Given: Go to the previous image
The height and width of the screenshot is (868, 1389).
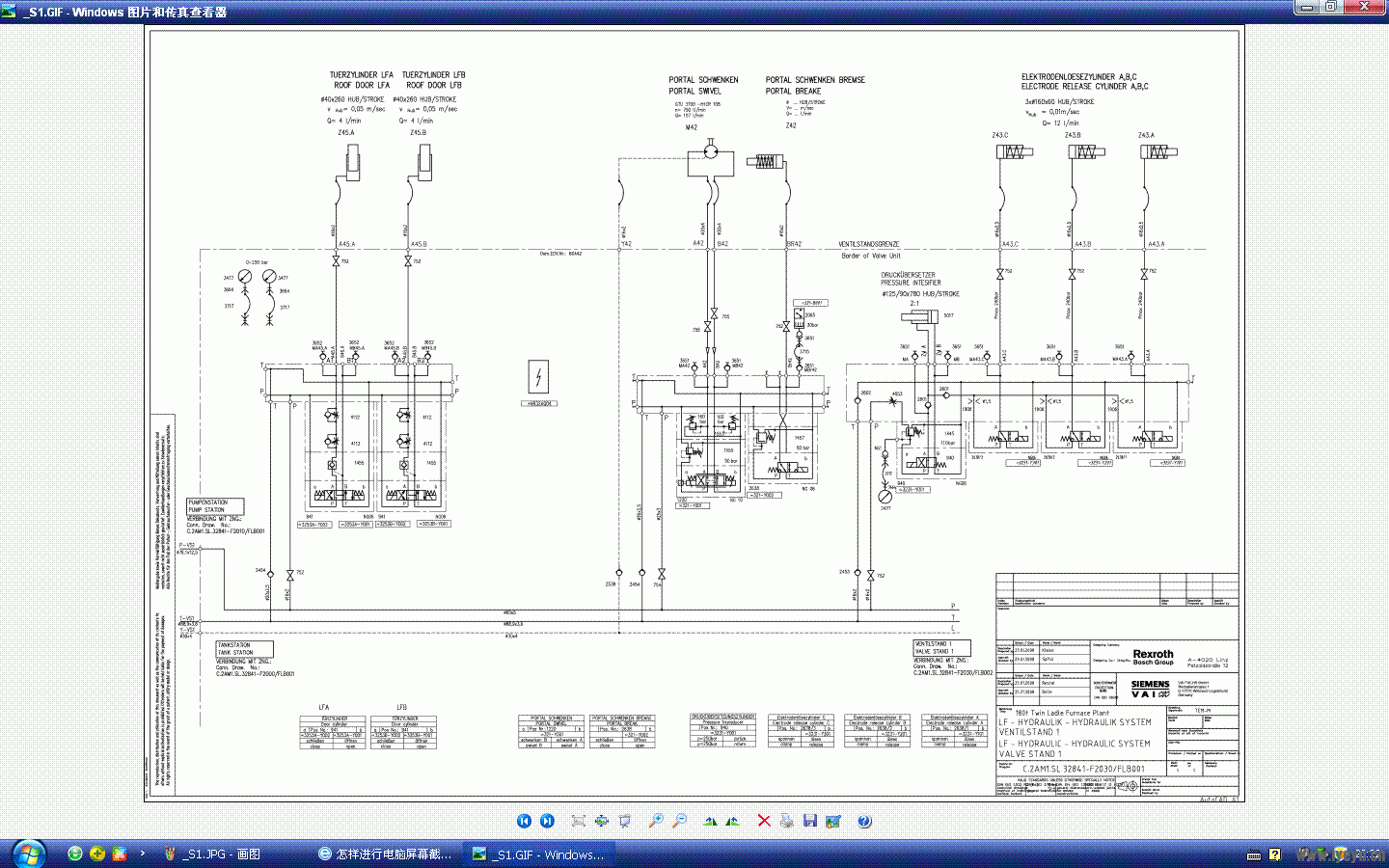Looking at the screenshot, I should point(524,821).
